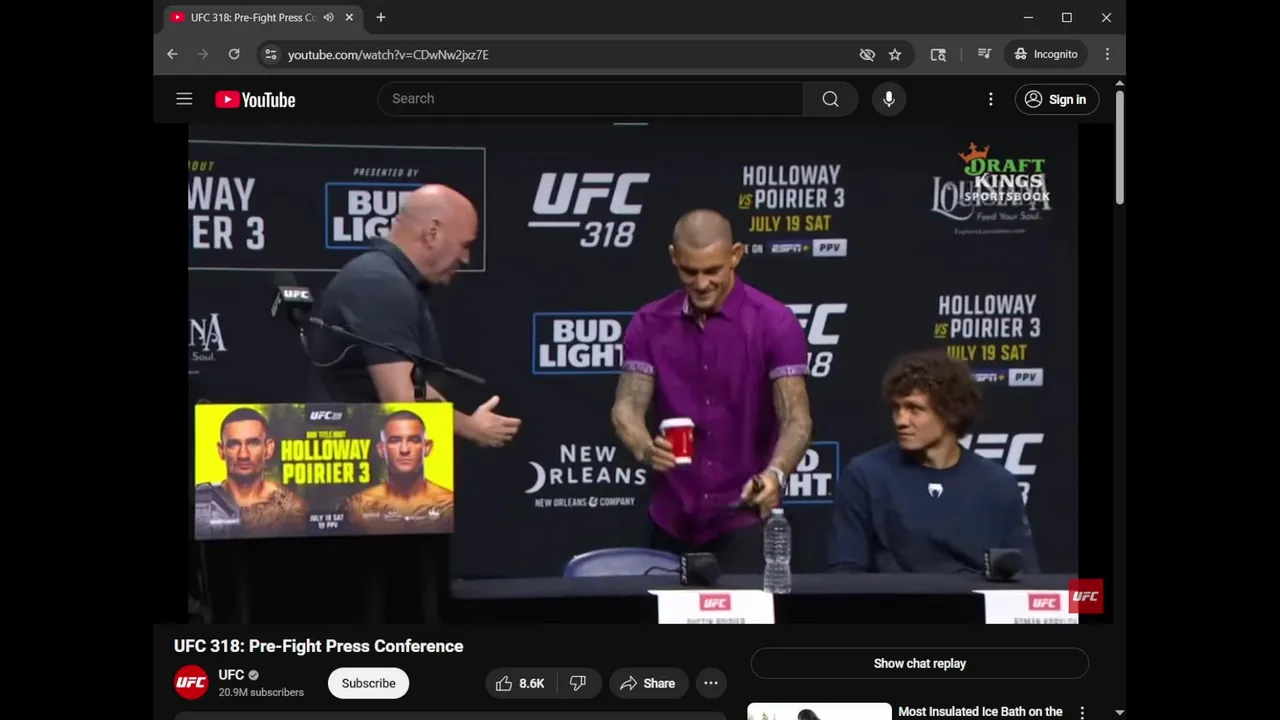The height and width of the screenshot is (720, 1280).
Task: Open more actions ellipsis below video
Action: point(711,683)
